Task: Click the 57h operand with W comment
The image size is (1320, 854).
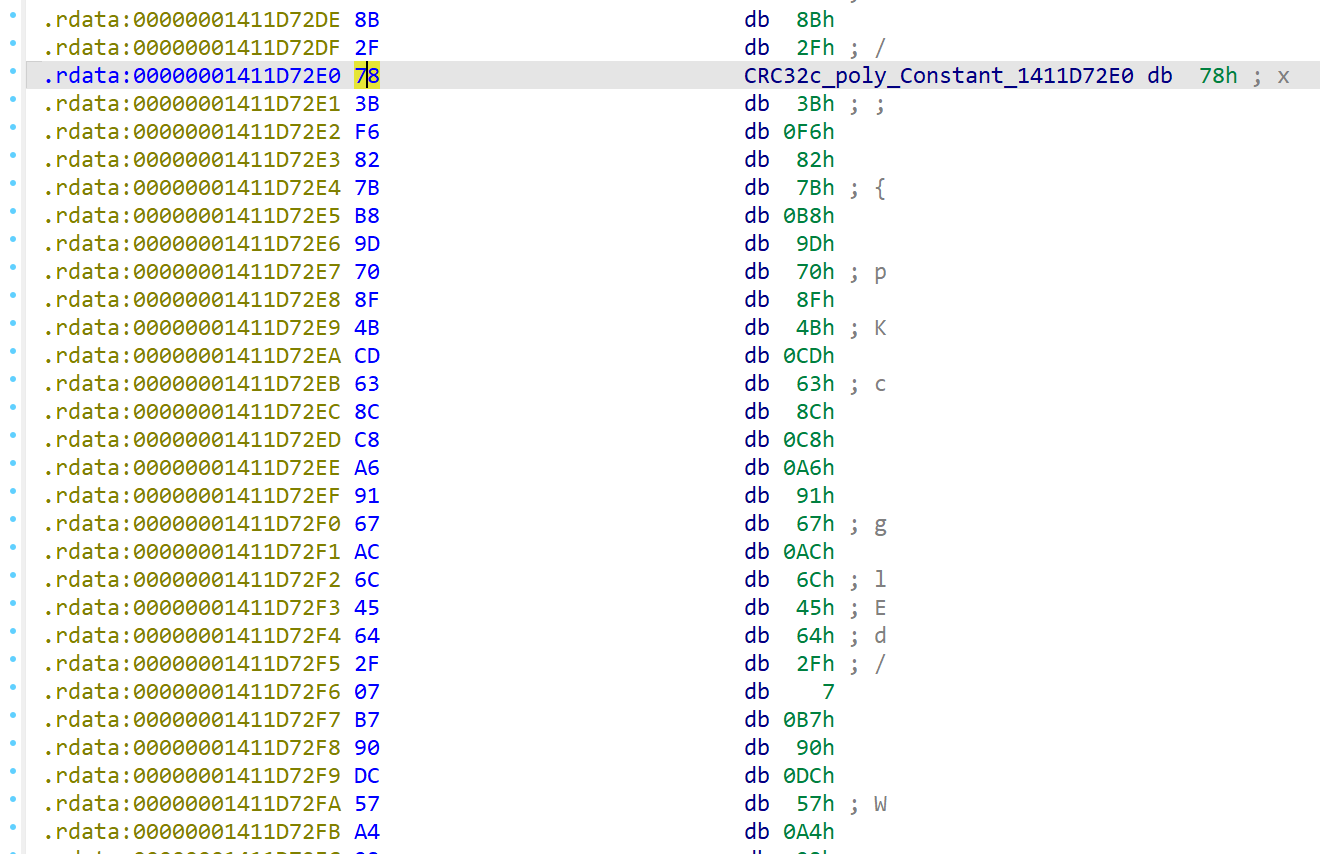Action: [x=814, y=804]
